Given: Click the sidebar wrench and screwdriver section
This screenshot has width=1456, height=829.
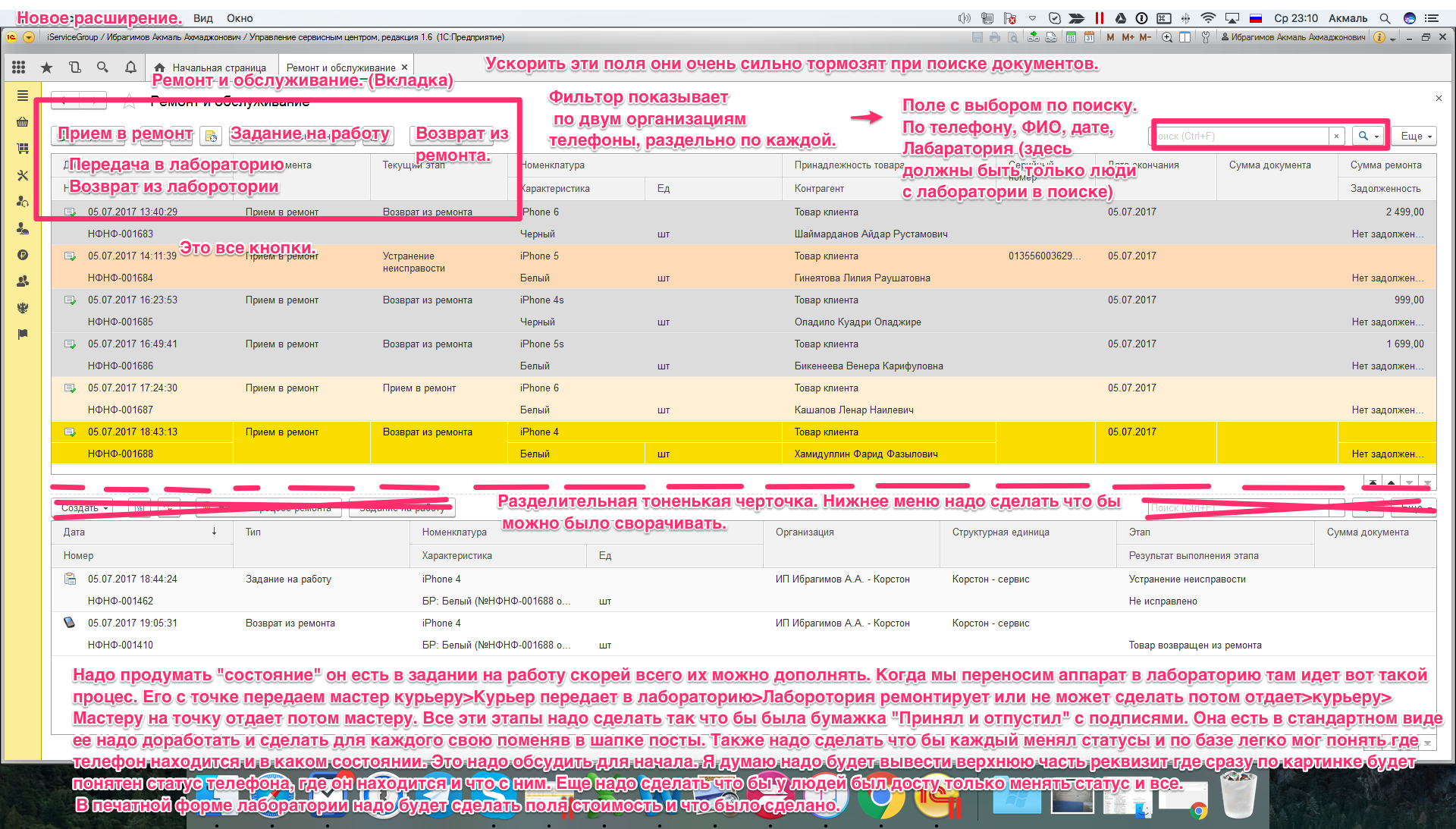Looking at the screenshot, I should pos(23,175).
